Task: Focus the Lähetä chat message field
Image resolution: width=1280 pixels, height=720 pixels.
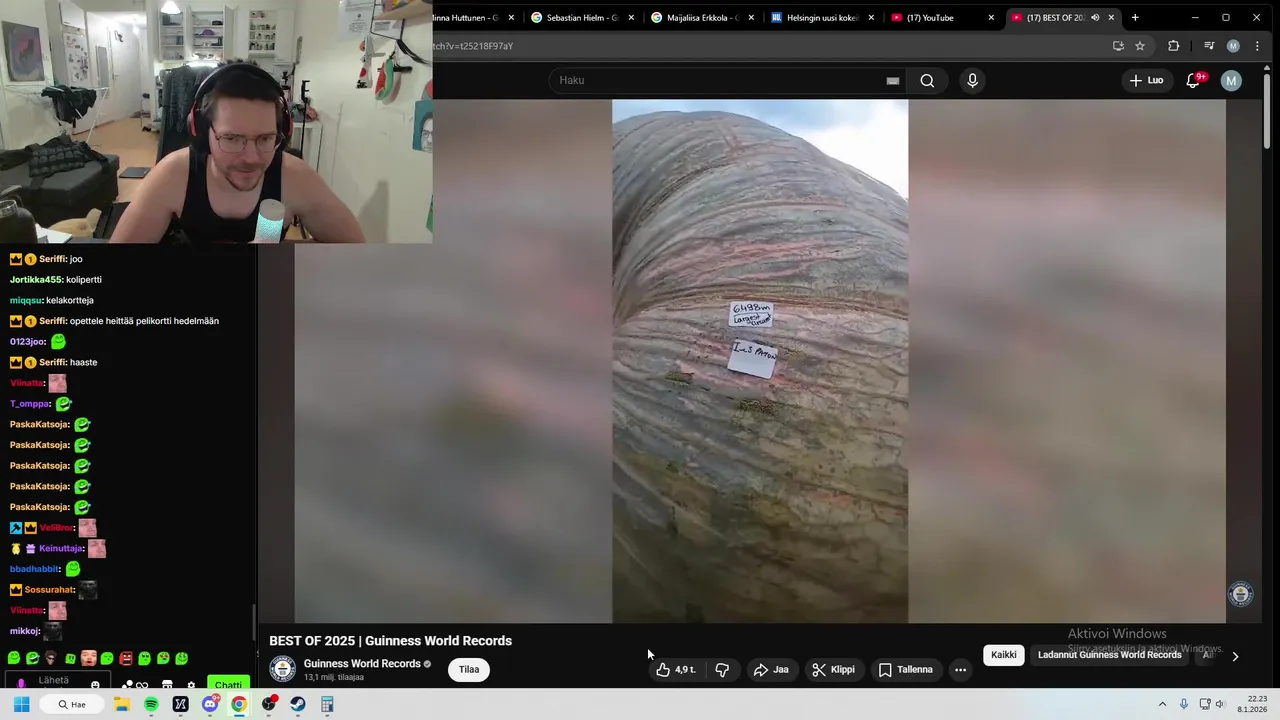Action: coord(52,681)
